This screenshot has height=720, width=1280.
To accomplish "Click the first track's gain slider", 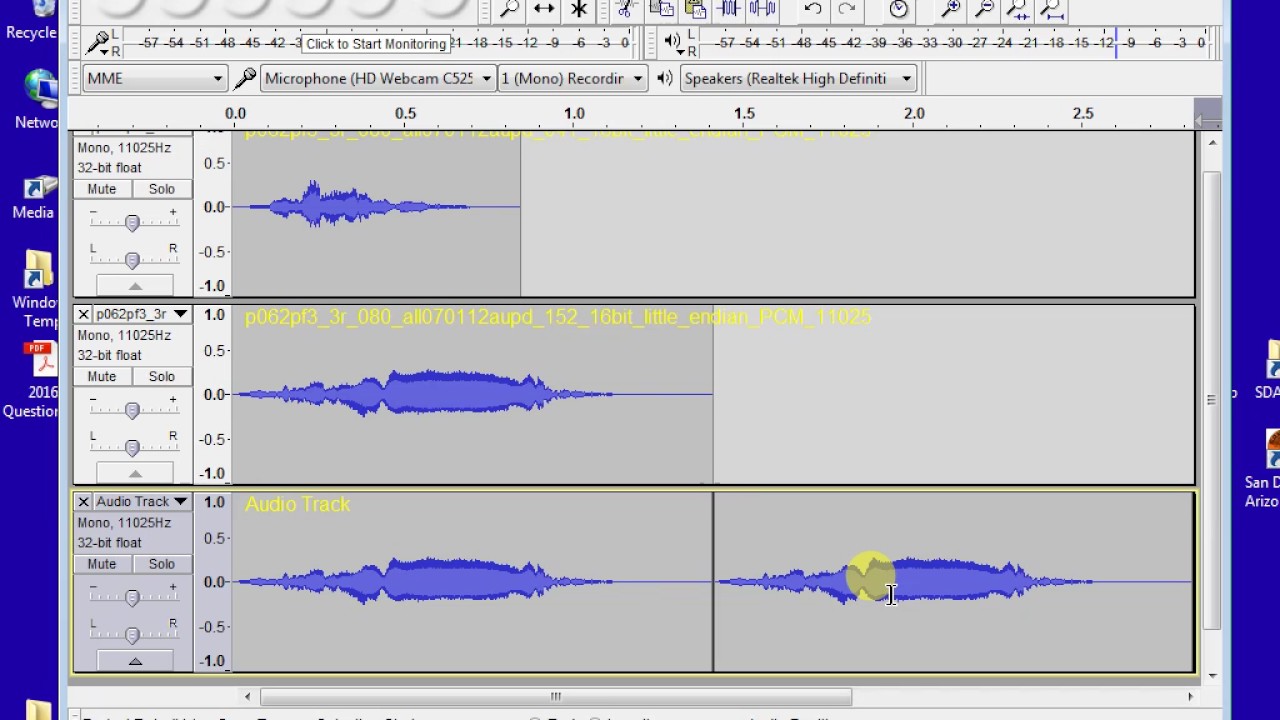I will (x=132, y=223).
